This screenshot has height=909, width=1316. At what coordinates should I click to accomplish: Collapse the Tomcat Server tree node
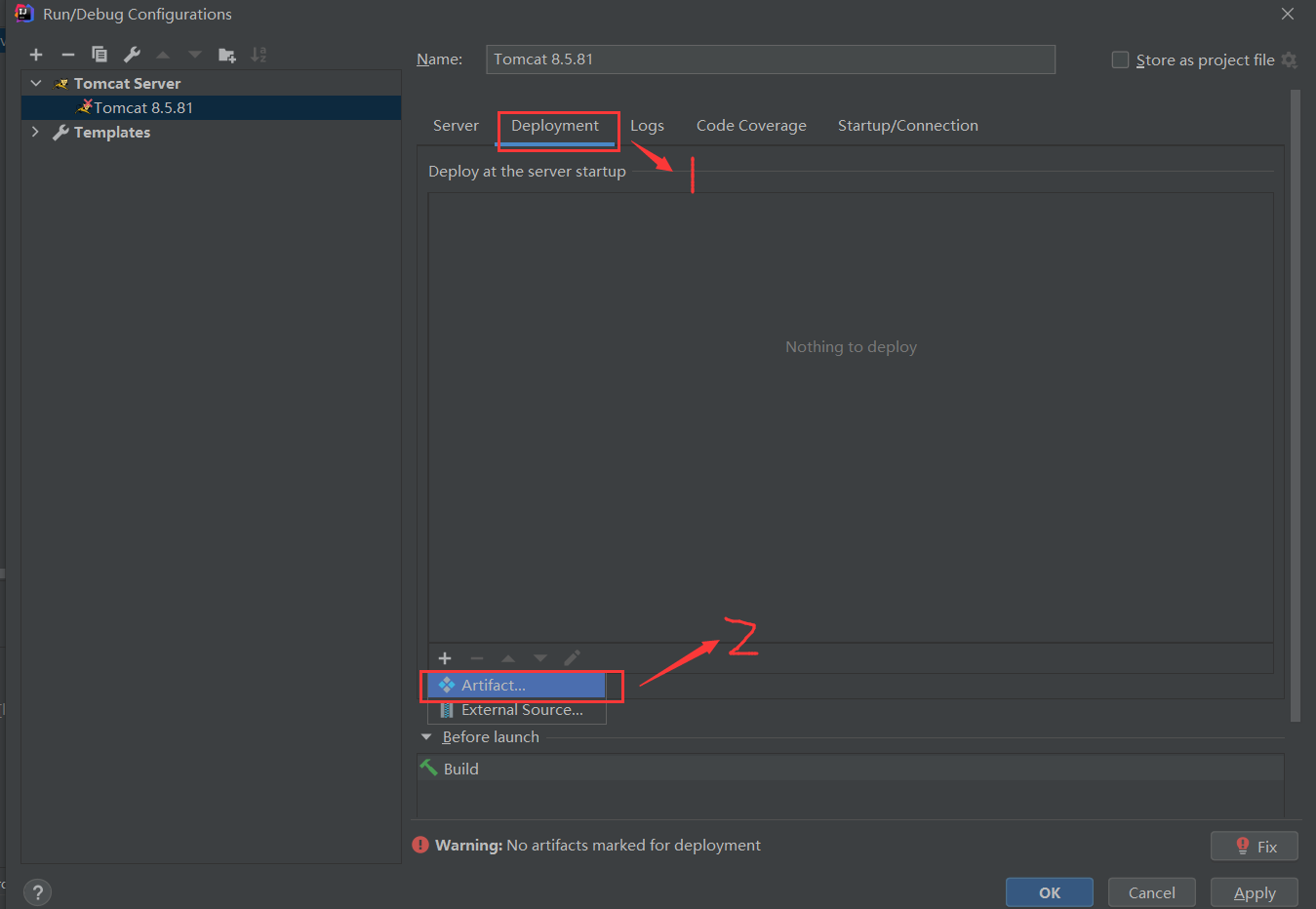36,83
